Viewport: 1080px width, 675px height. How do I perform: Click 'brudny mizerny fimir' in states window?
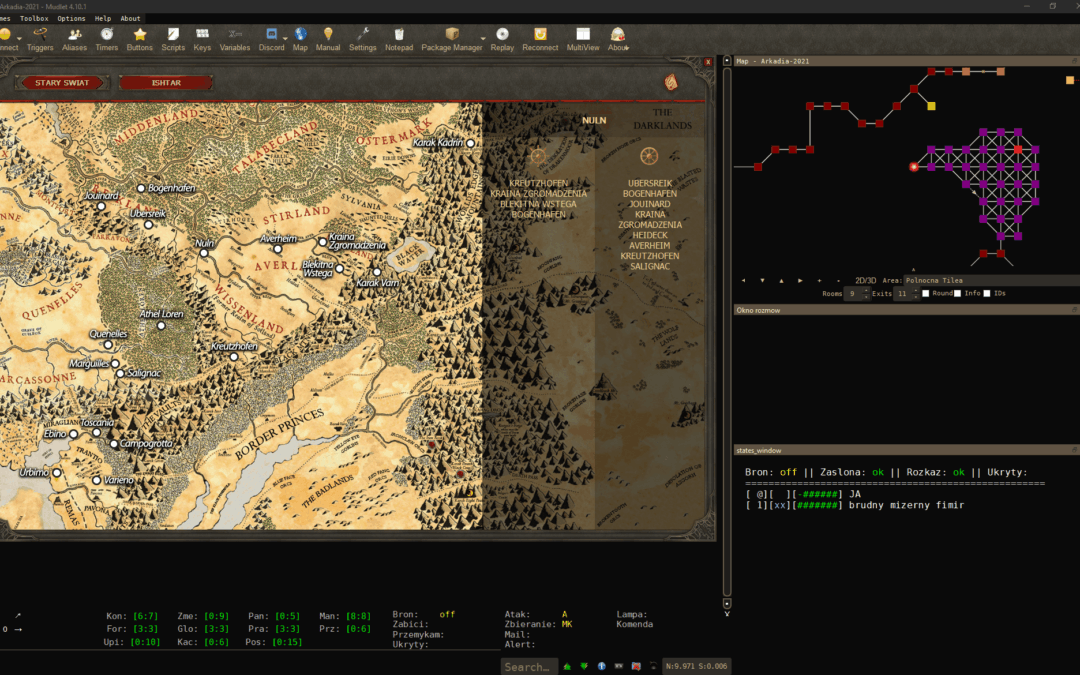(906, 505)
